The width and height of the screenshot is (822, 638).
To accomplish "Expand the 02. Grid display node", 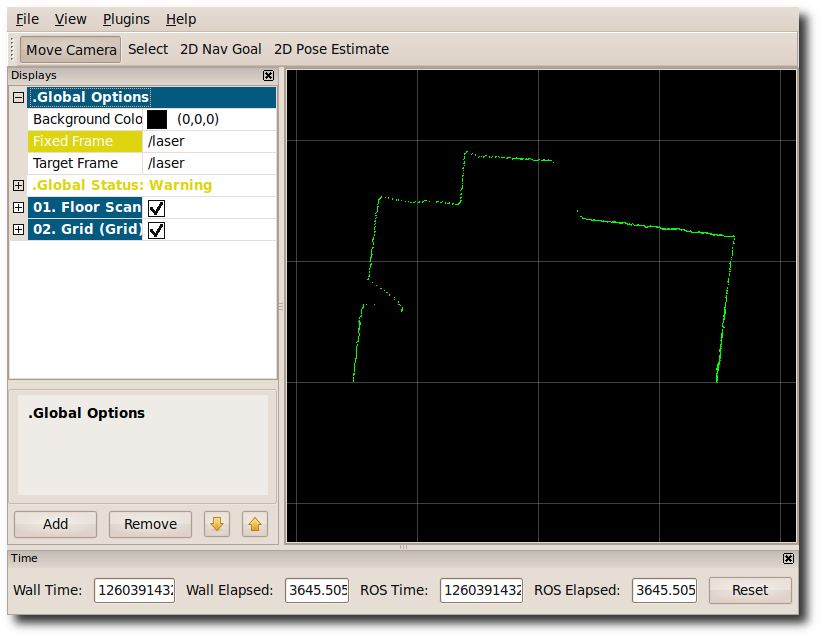I will (x=18, y=230).
